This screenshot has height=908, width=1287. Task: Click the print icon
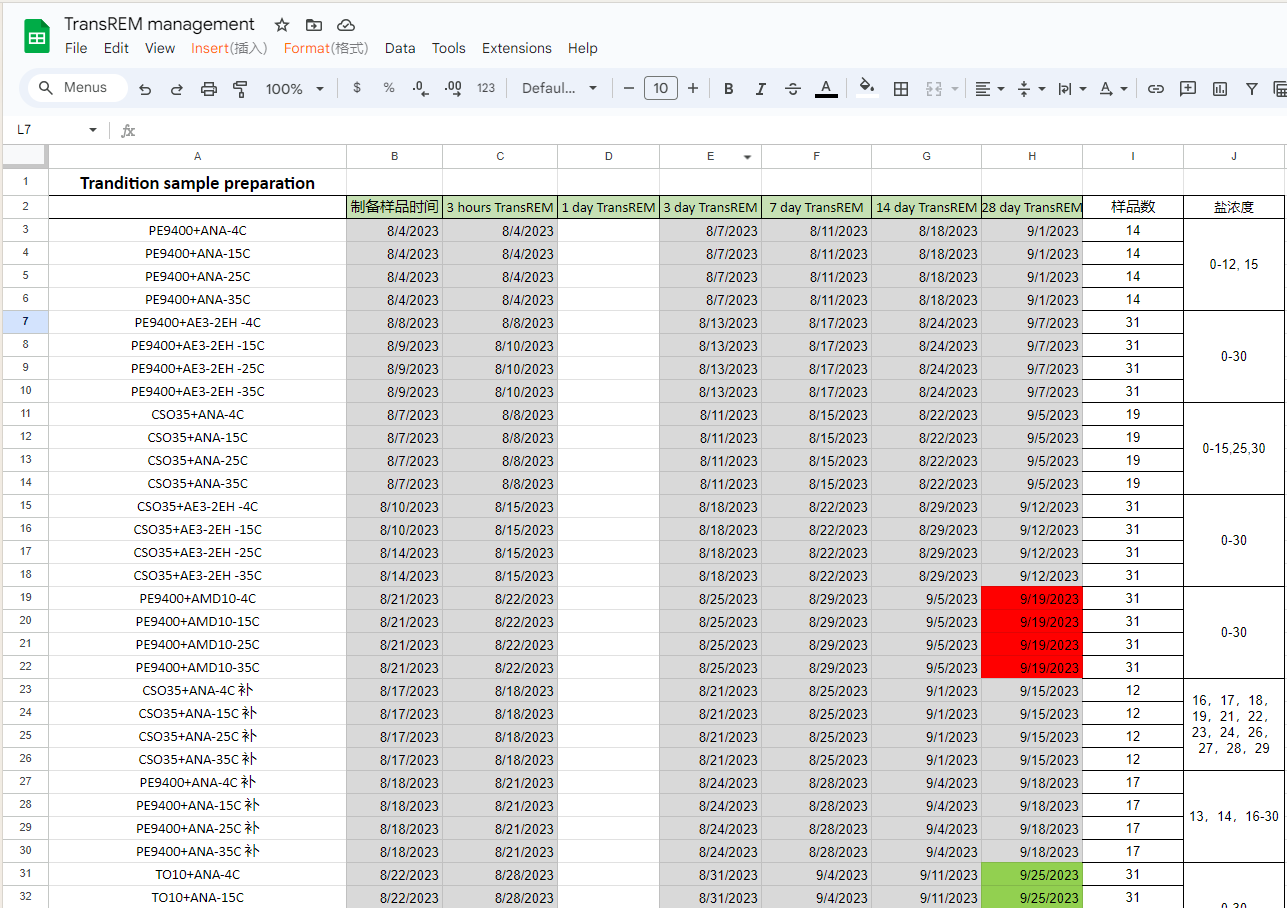[208, 89]
